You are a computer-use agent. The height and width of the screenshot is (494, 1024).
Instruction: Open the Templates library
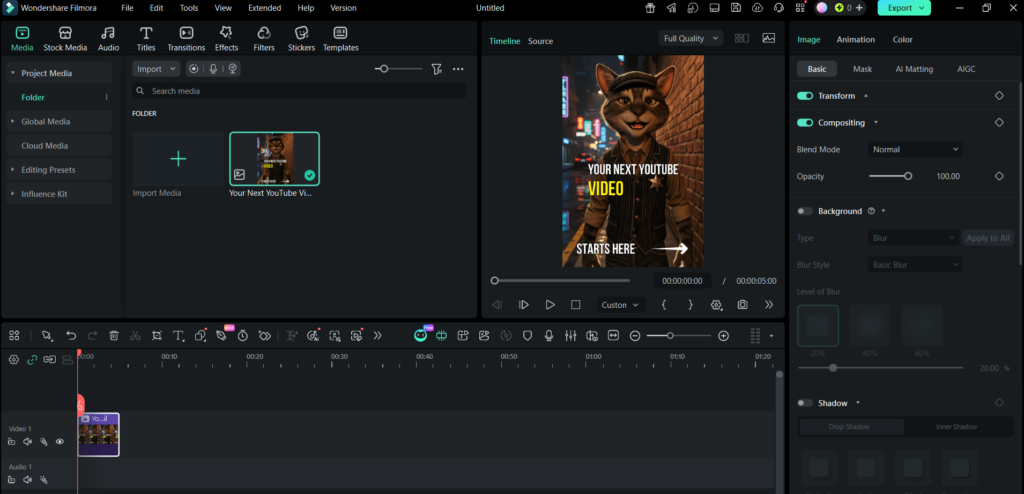(x=340, y=39)
